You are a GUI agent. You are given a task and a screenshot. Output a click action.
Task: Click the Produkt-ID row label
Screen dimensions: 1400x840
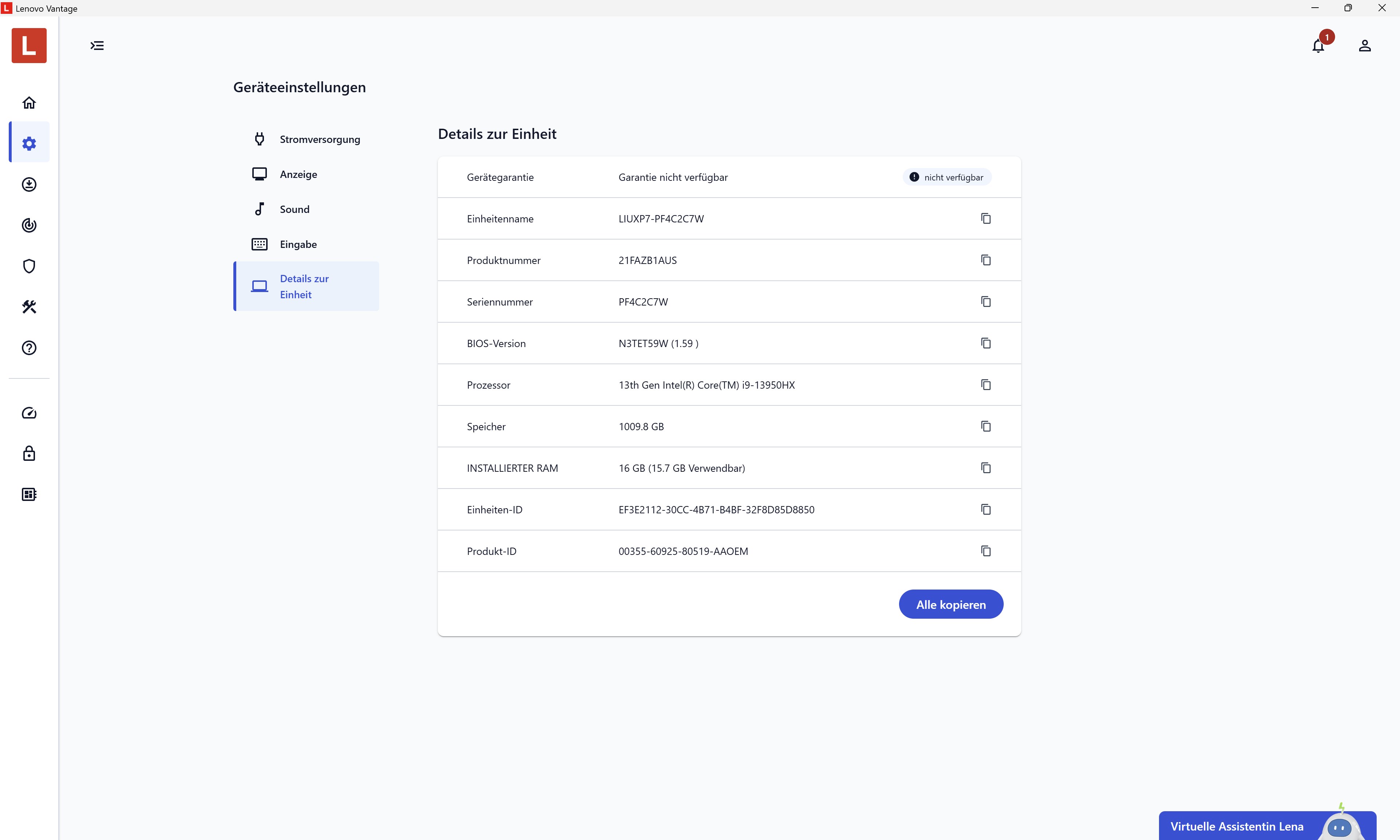(x=492, y=551)
